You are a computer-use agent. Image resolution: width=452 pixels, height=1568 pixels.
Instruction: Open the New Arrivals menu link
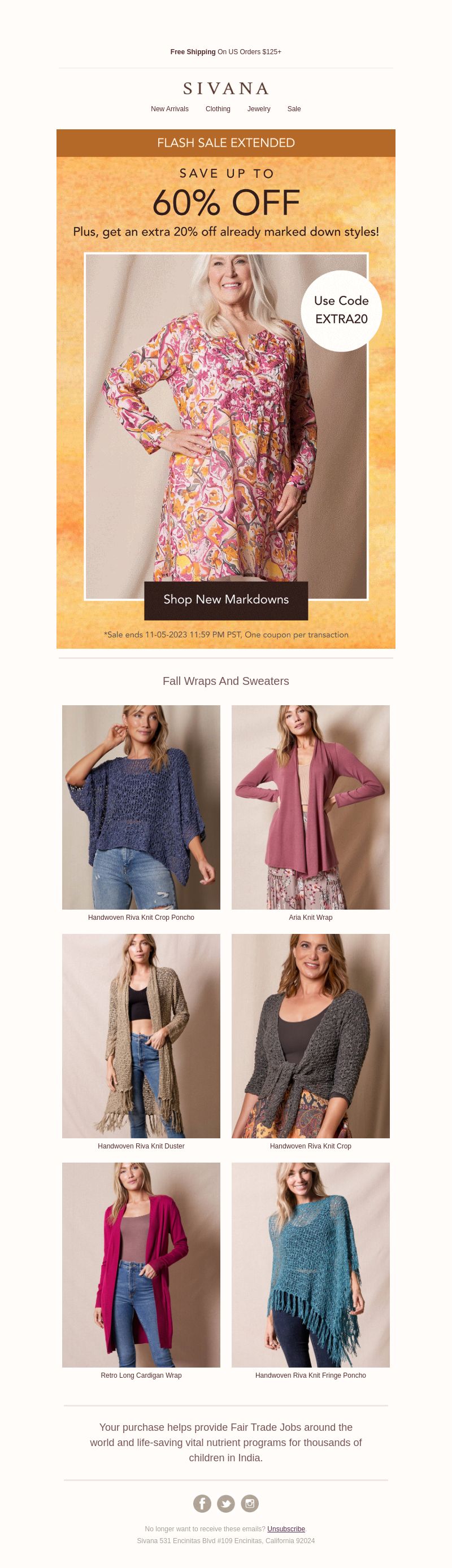pos(170,109)
